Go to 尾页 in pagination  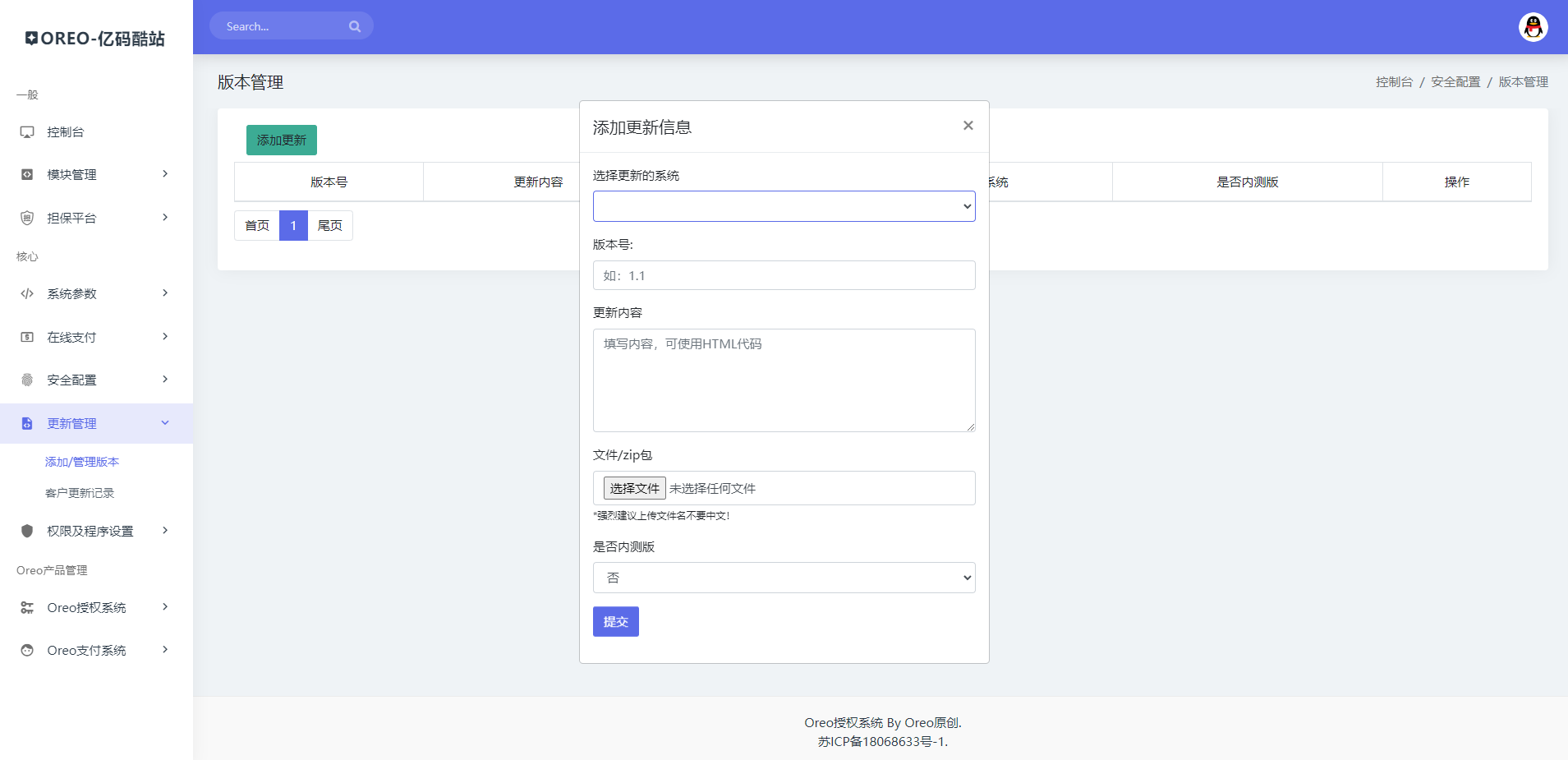pyautogui.click(x=329, y=226)
